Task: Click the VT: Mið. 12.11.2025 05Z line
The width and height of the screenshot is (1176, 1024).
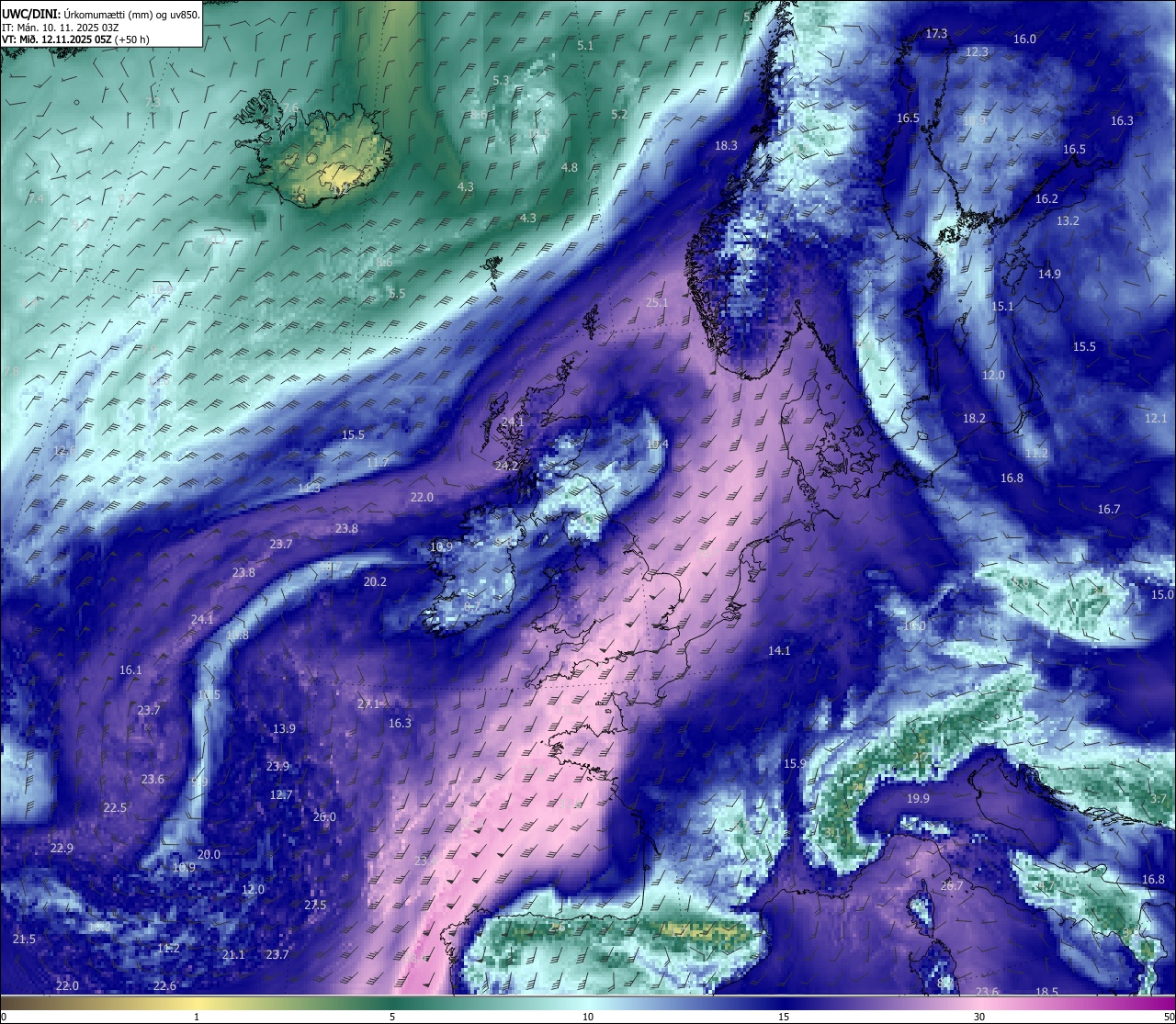Action: [75, 39]
